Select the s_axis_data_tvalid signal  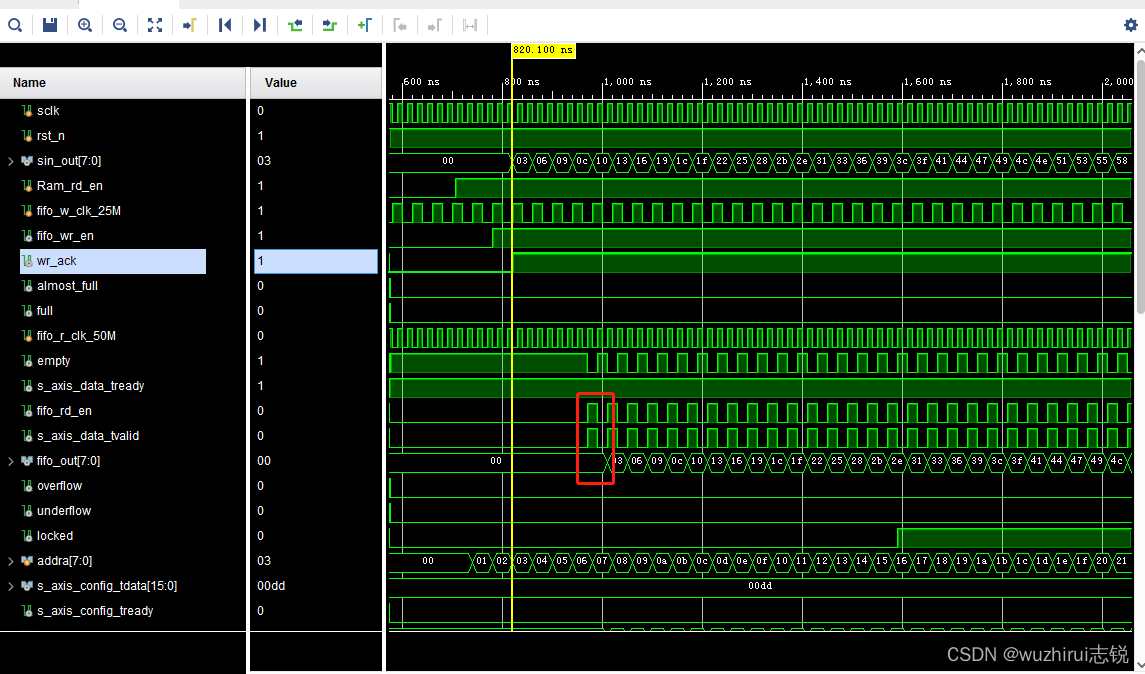pyautogui.click(x=88, y=436)
